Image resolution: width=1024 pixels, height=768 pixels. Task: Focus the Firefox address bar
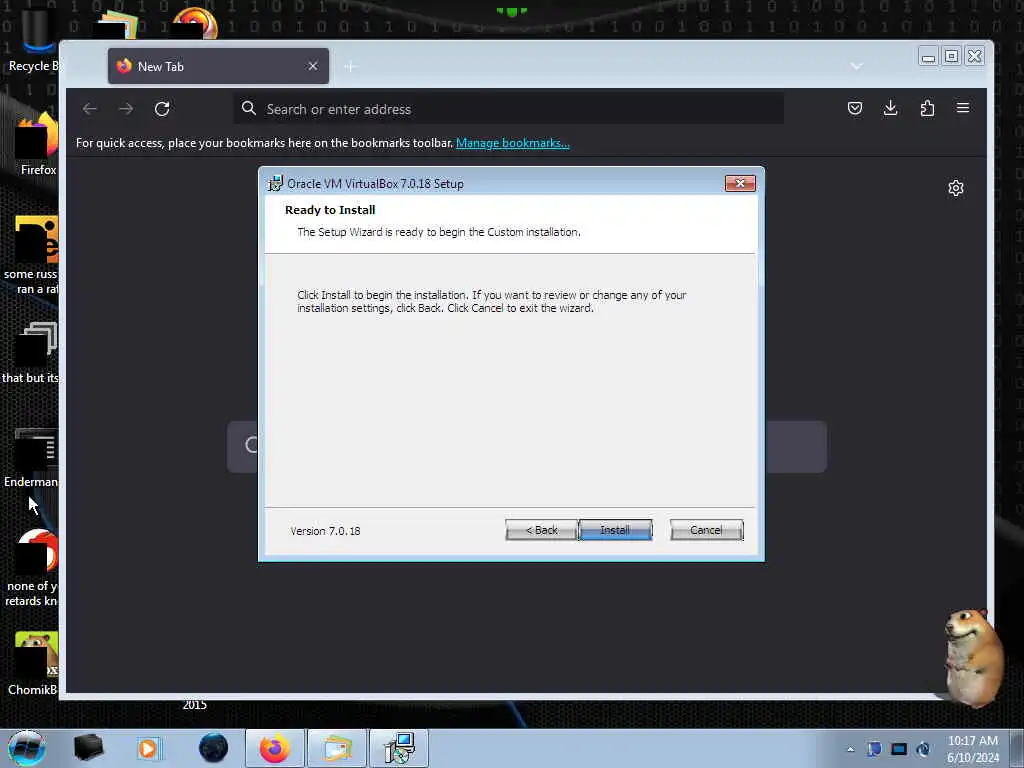509,109
